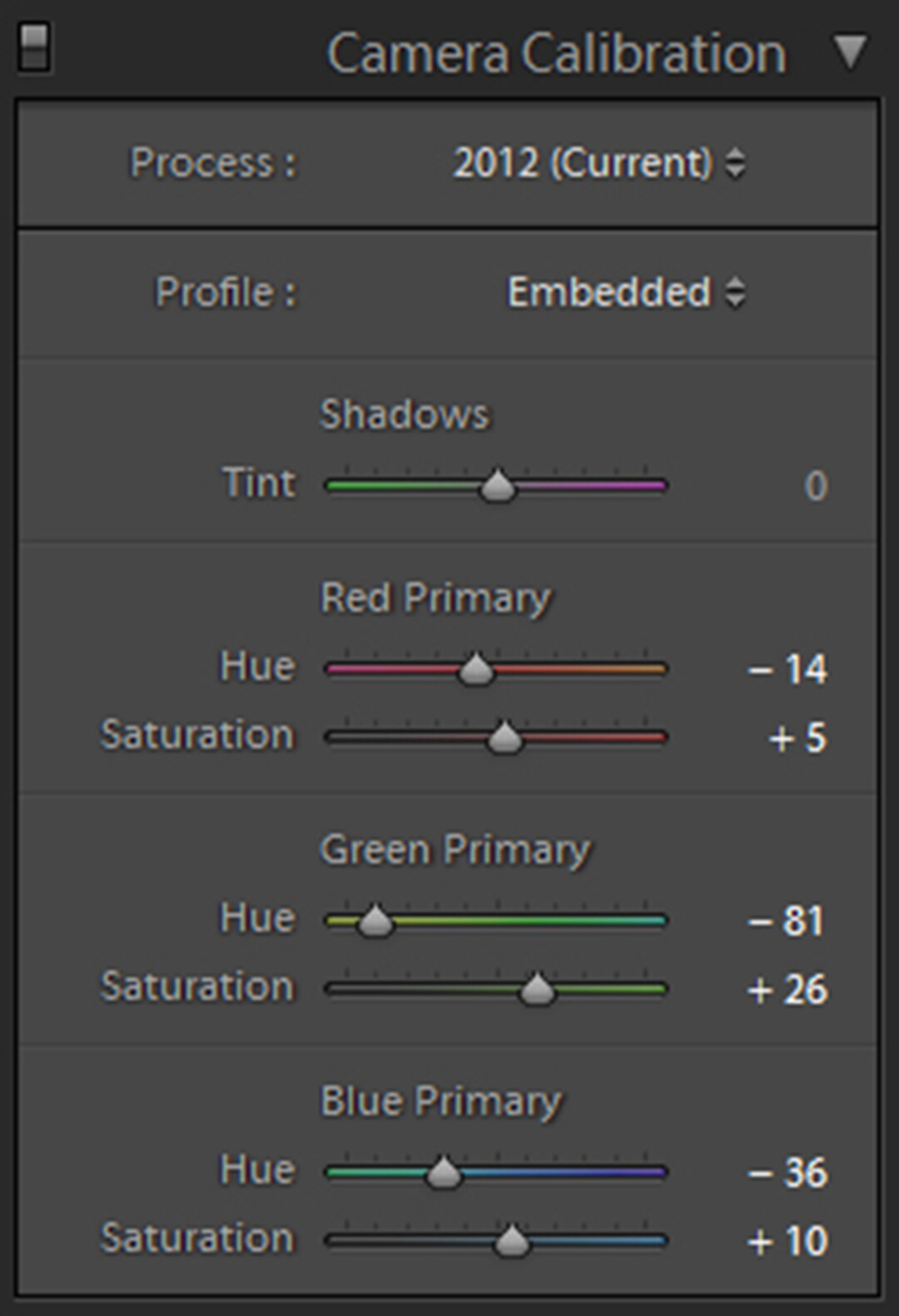Click the Green Primary Hue value -81

(x=786, y=921)
